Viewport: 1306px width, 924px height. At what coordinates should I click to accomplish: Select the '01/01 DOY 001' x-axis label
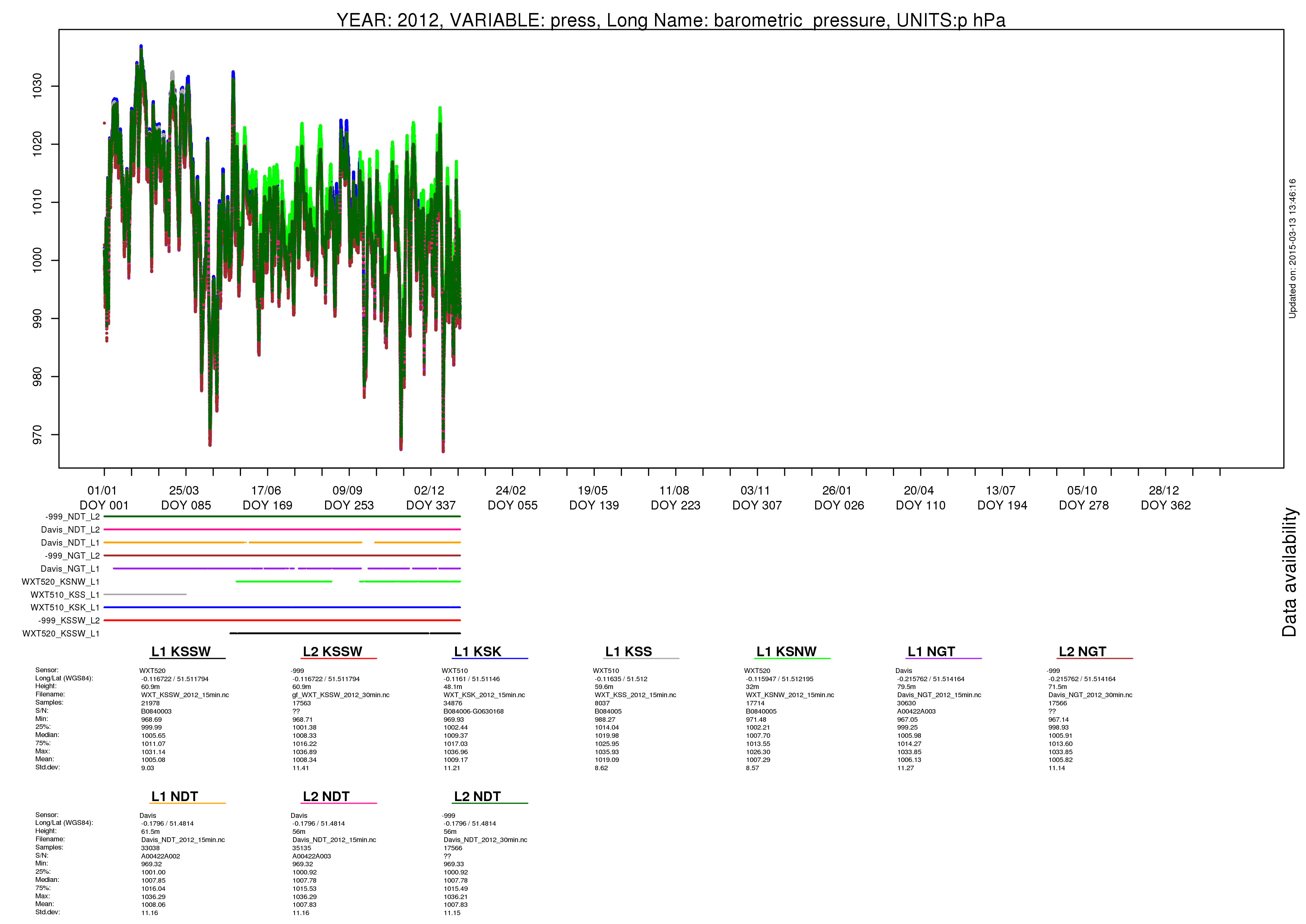[104, 498]
